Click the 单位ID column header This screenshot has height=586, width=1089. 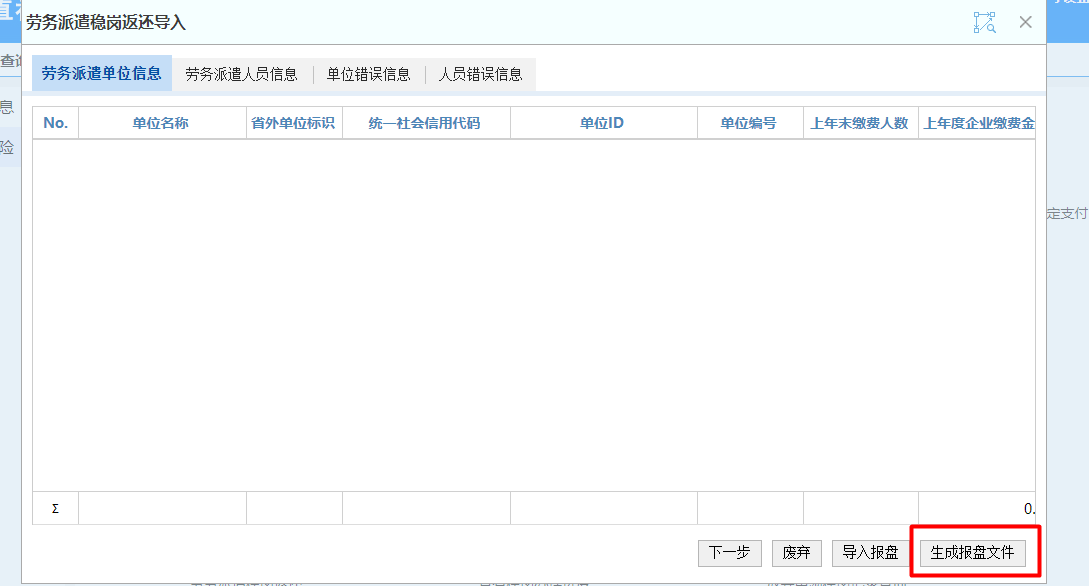click(602, 123)
